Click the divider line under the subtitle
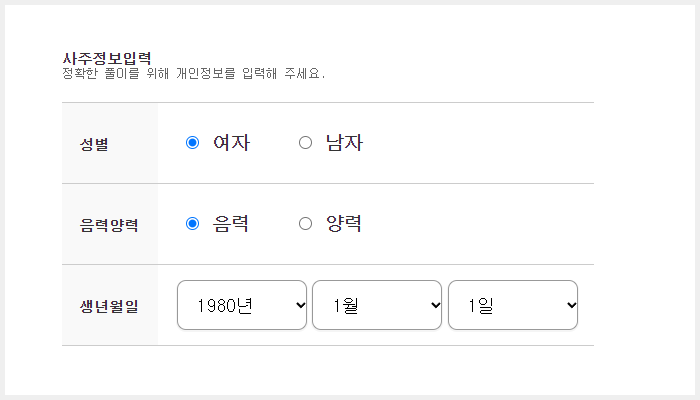This screenshot has width=700, height=400. [x=328, y=103]
